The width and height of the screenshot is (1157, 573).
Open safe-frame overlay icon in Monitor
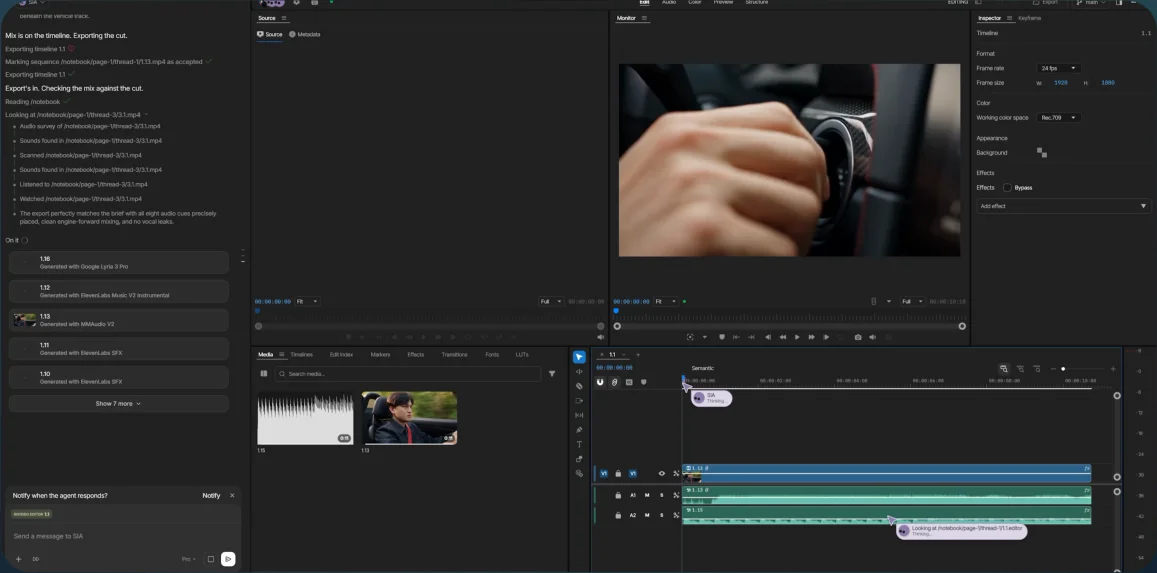click(x=690, y=337)
